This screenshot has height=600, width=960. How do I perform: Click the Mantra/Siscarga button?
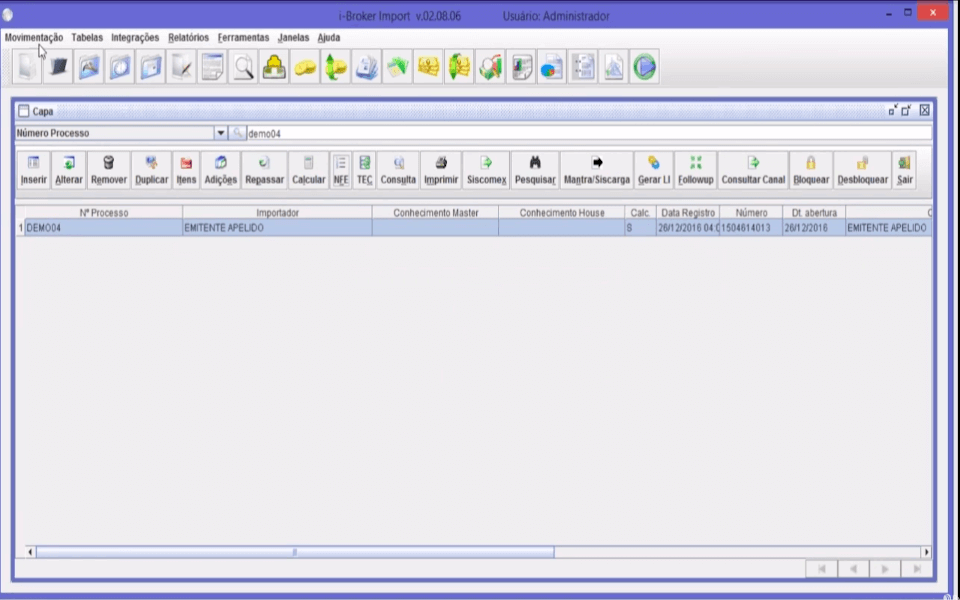coord(597,170)
